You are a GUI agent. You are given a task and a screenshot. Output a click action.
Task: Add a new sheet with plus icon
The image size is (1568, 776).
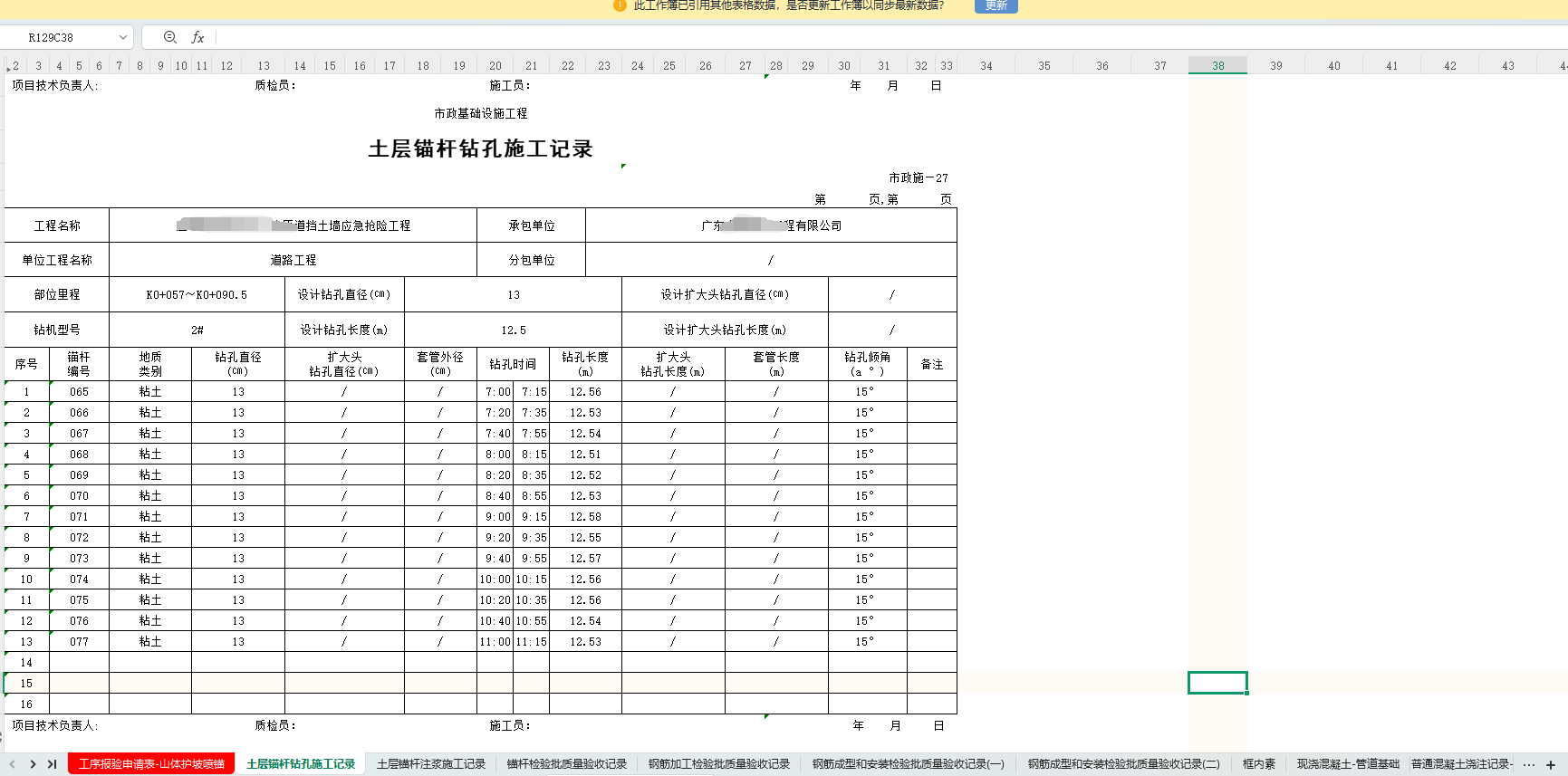pyautogui.click(x=1550, y=764)
